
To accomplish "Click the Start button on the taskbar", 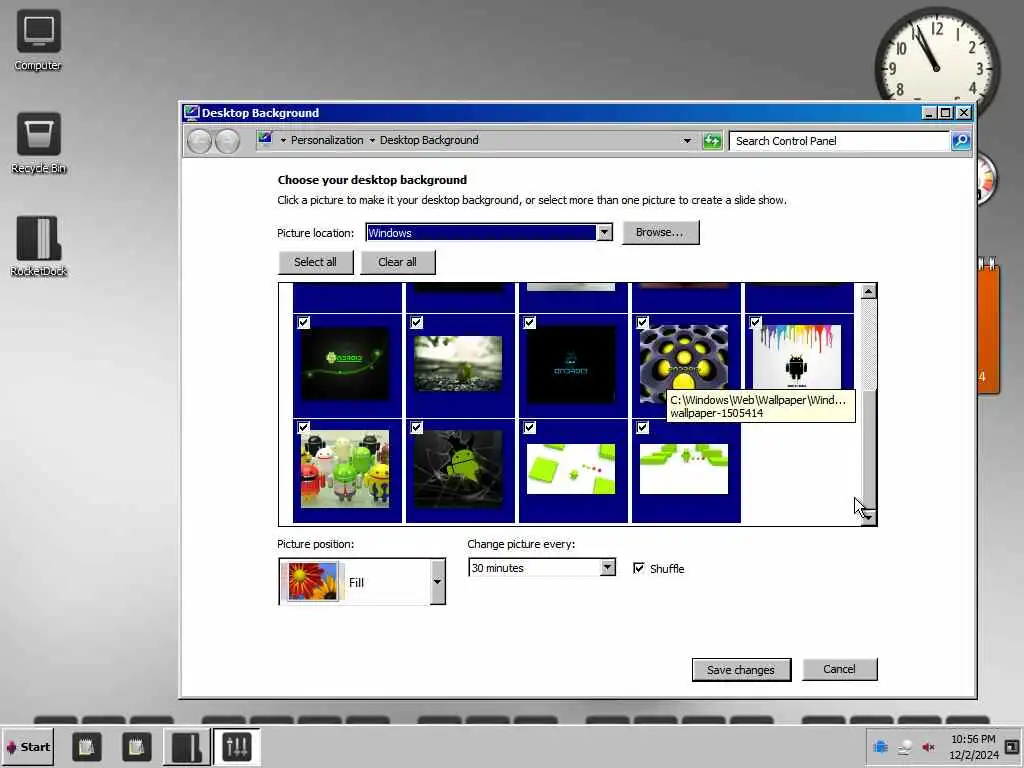I will click(x=28, y=746).
